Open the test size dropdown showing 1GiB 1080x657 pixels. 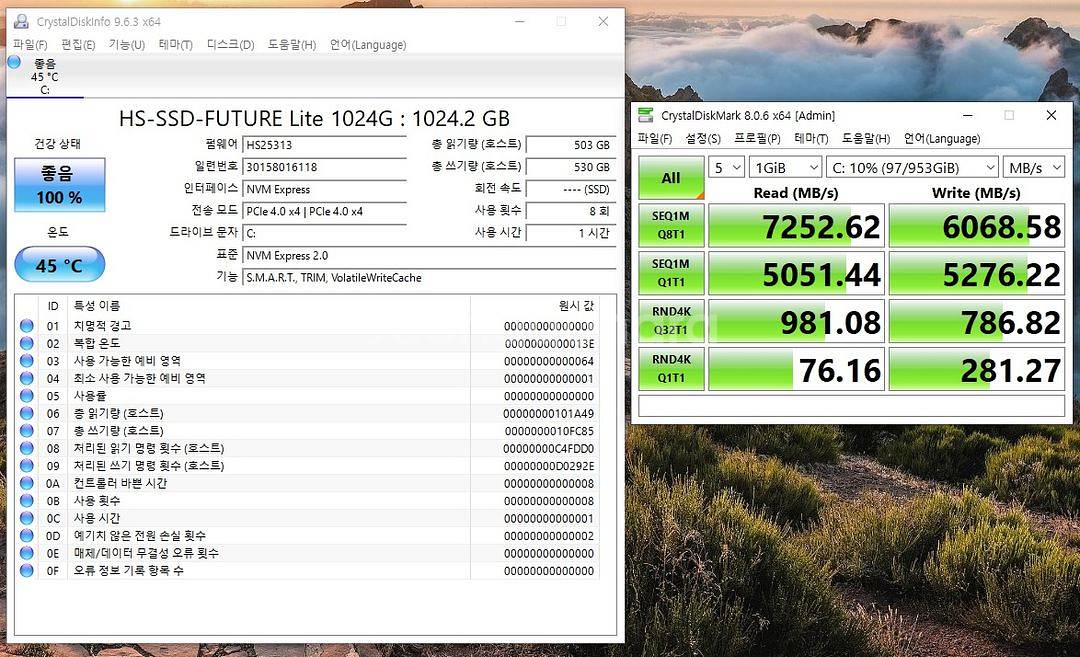pyautogui.click(x=785, y=167)
